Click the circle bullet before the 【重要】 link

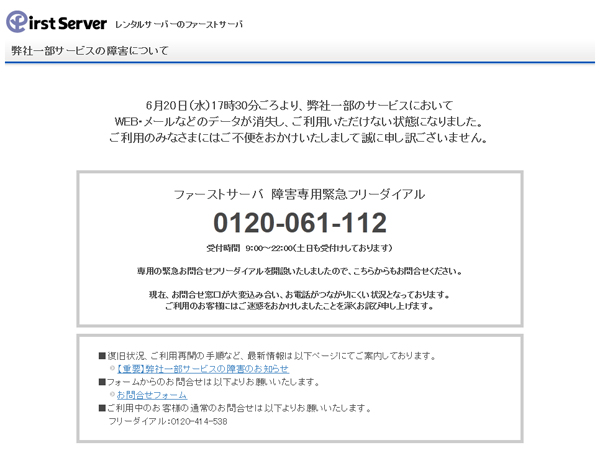[x=112, y=369]
